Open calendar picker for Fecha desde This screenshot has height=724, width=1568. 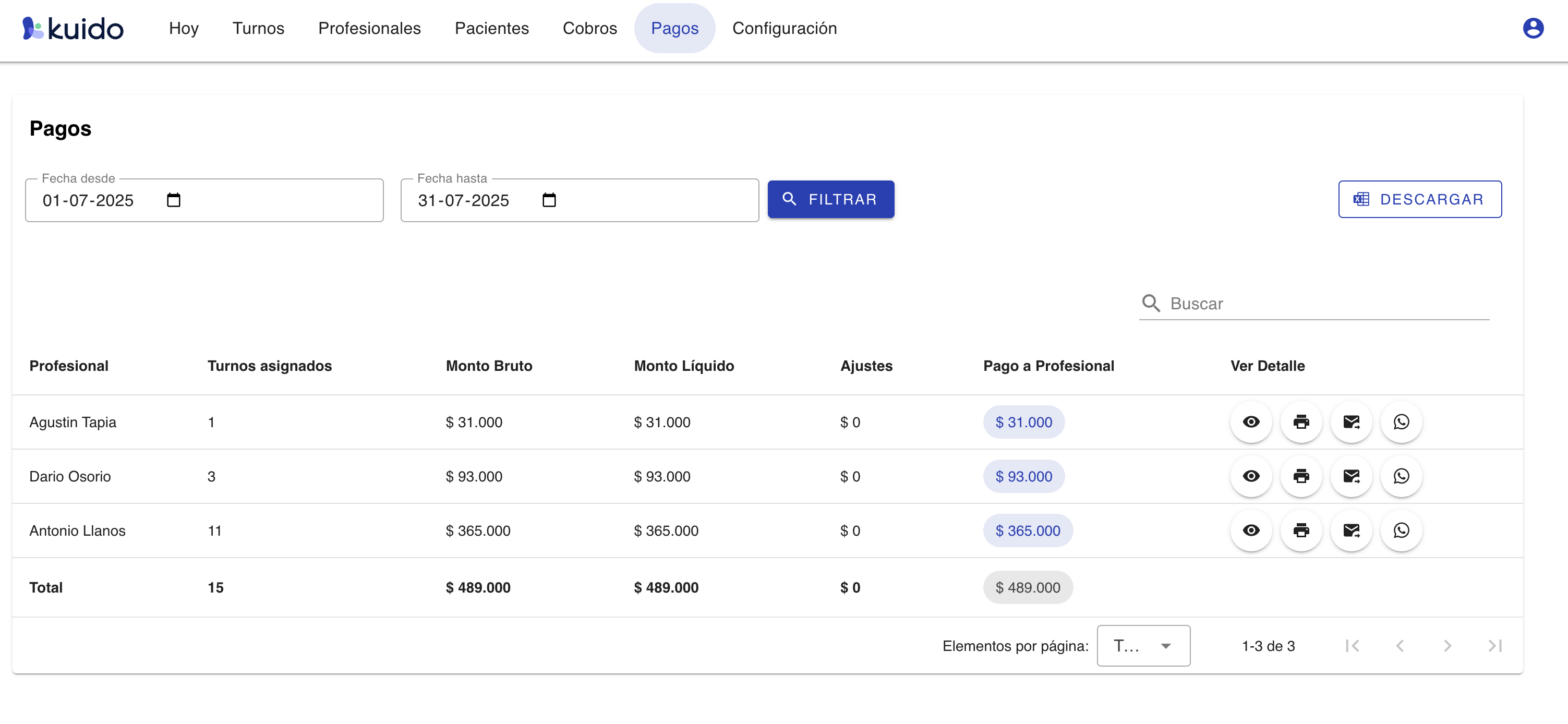[174, 200]
